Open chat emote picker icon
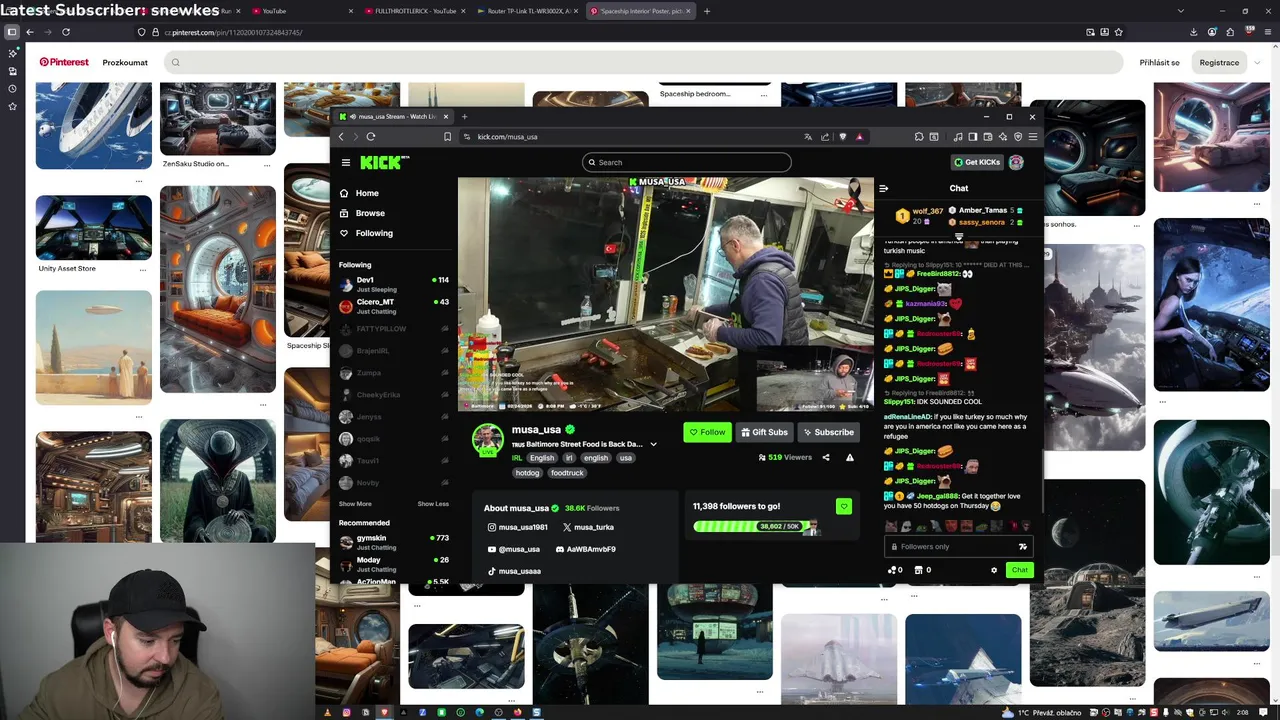The image size is (1280, 720). [1022, 547]
